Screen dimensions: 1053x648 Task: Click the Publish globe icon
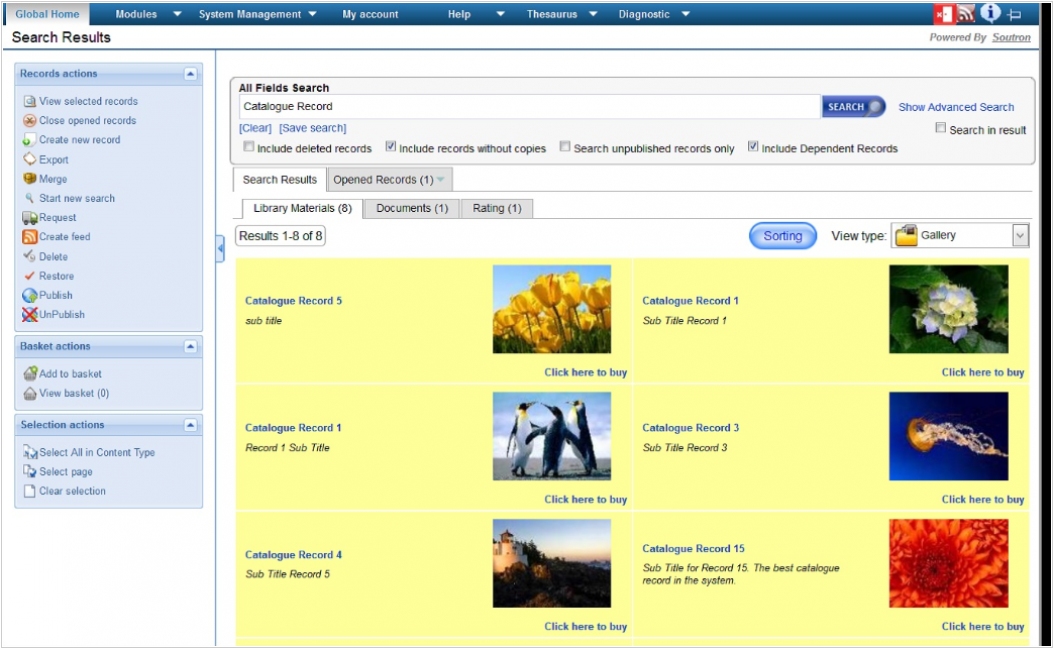coord(30,295)
